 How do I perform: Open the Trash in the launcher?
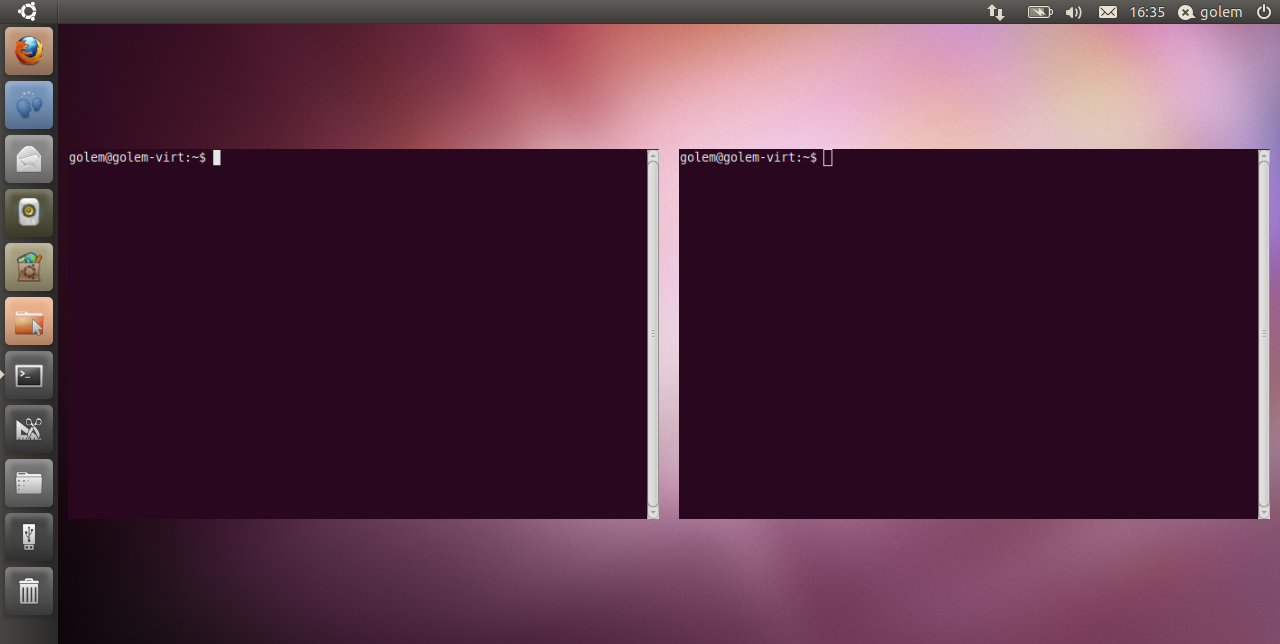[28, 591]
